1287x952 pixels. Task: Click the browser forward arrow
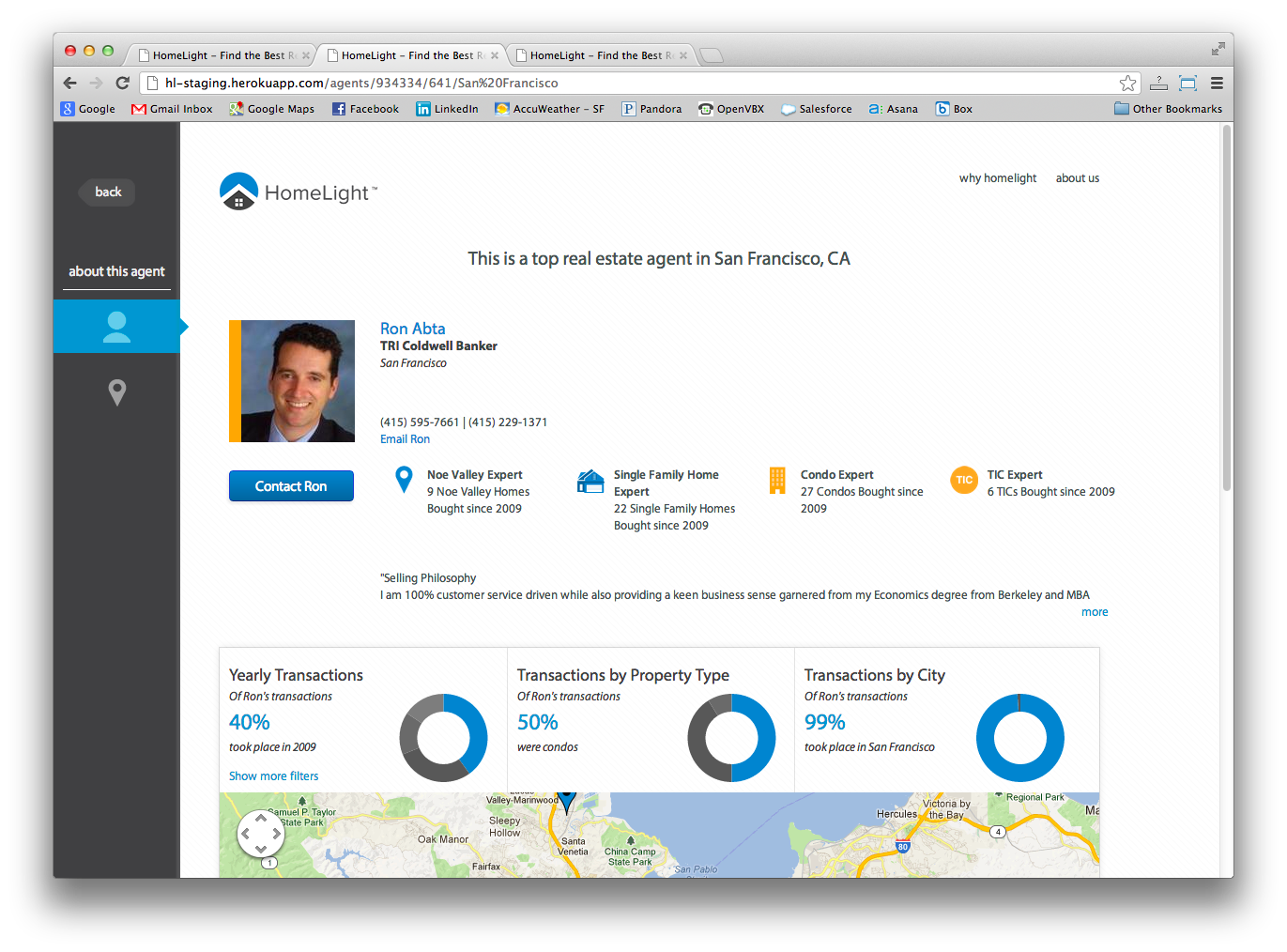96,83
